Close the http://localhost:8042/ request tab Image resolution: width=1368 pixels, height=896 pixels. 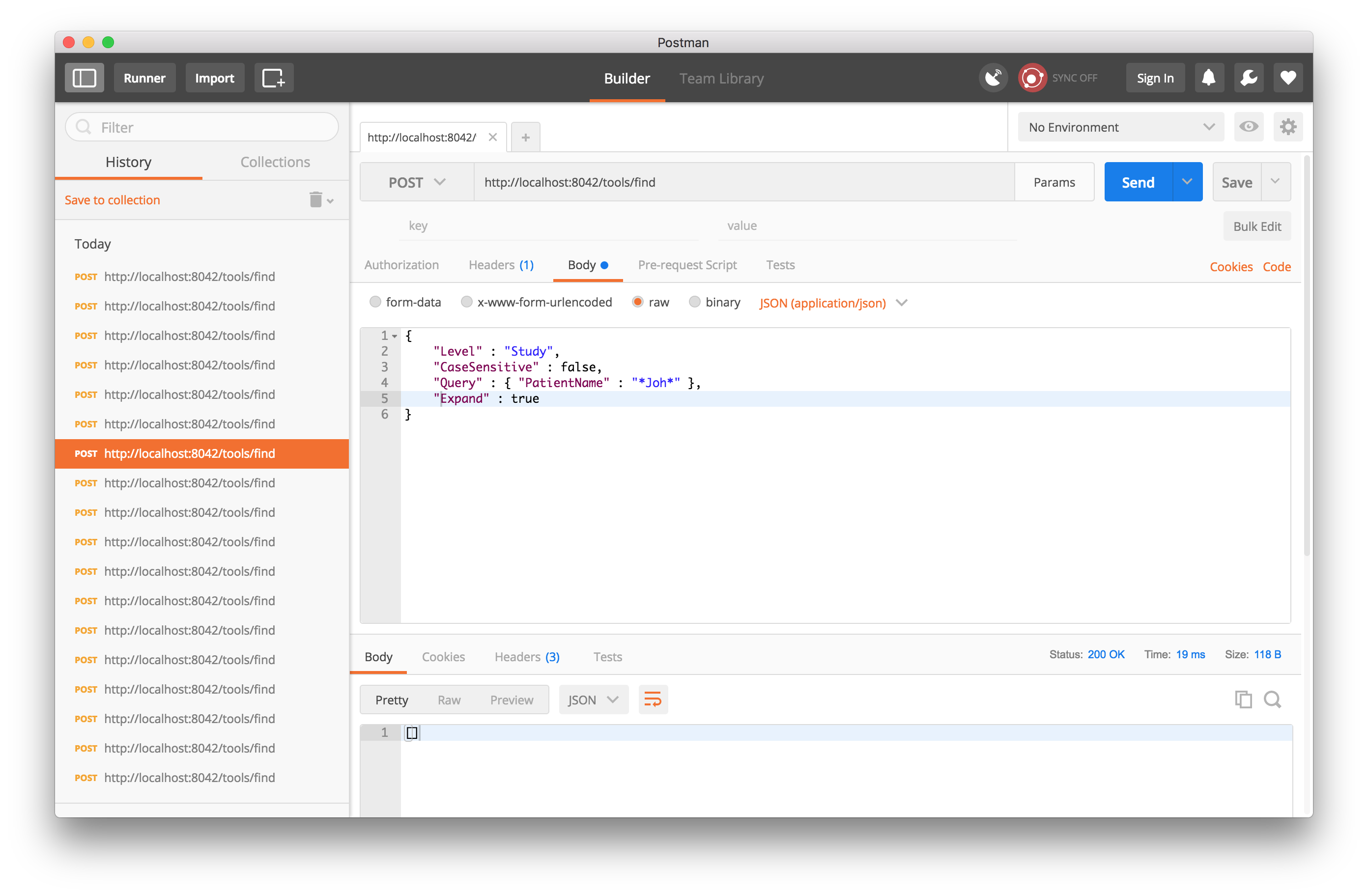pos(492,138)
